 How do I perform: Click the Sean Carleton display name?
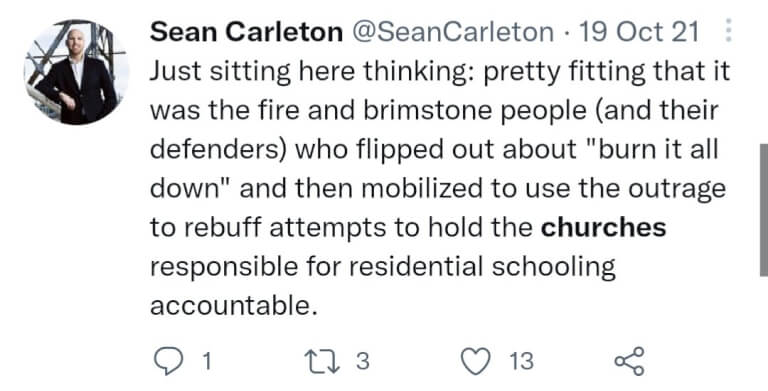(x=246, y=32)
